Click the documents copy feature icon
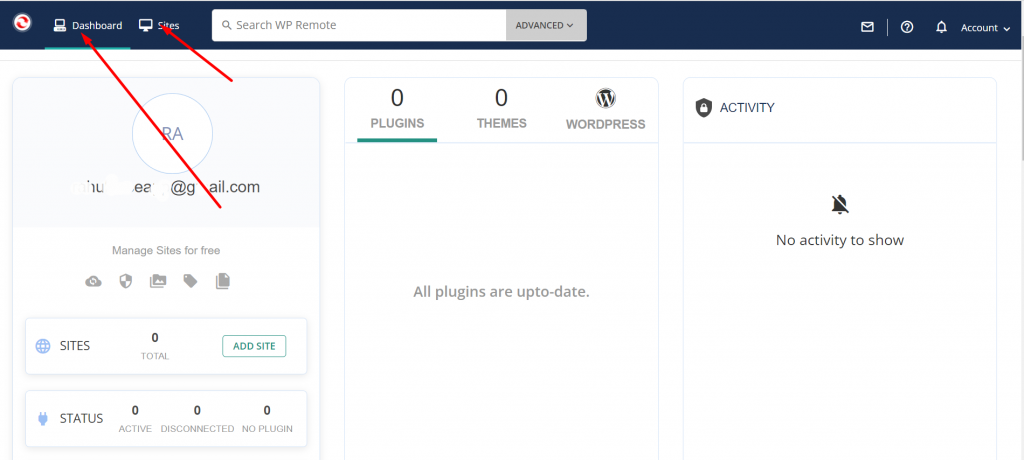 point(223,281)
